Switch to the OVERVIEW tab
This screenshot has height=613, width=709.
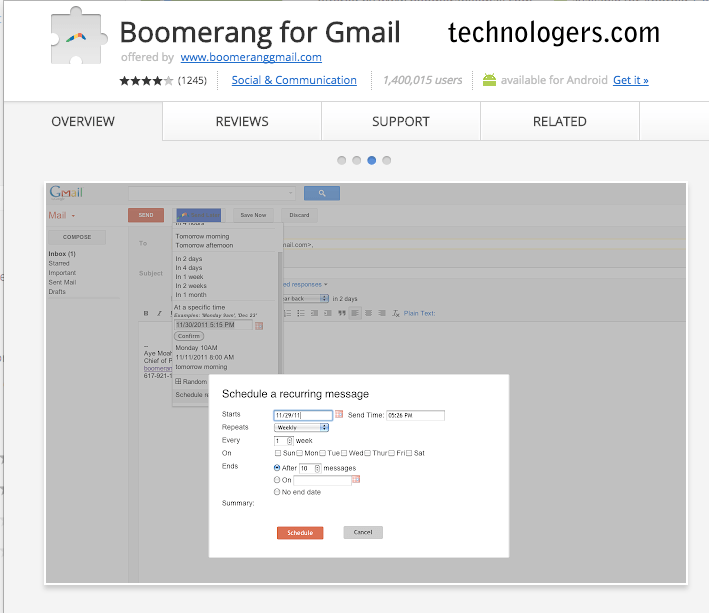pos(83,122)
